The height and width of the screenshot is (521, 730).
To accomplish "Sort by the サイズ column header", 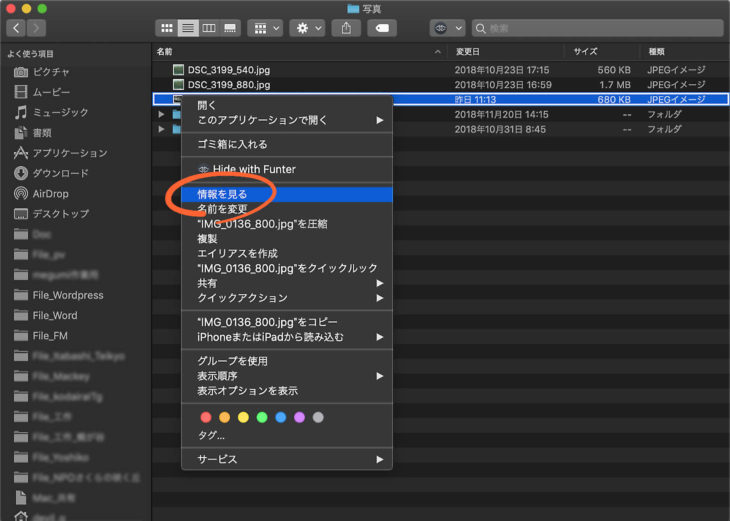I will (586, 50).
